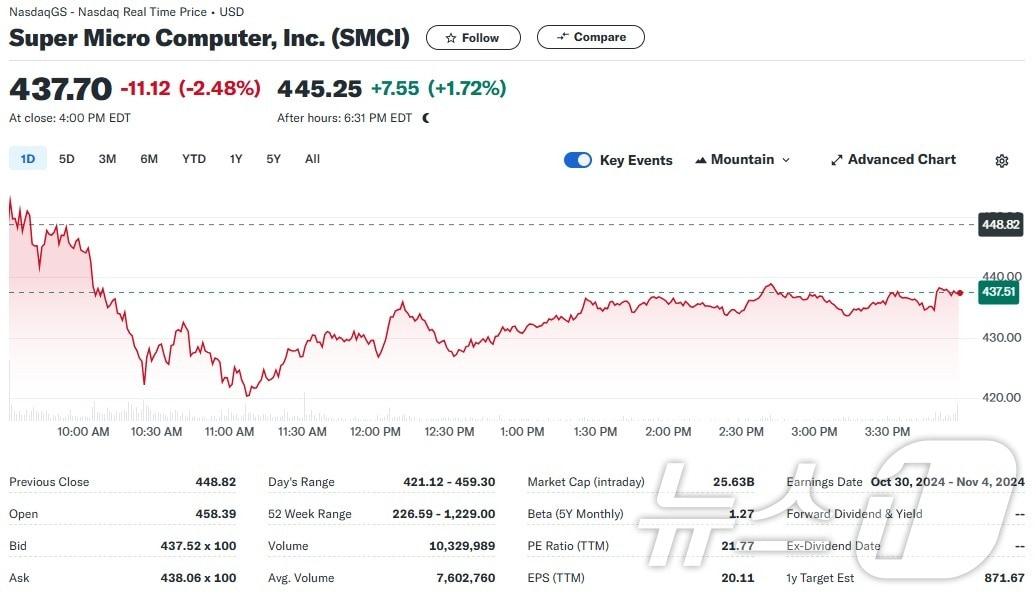Choose the 6M chart range
This screenshot has height=598, width=1036.
point(149,159)
